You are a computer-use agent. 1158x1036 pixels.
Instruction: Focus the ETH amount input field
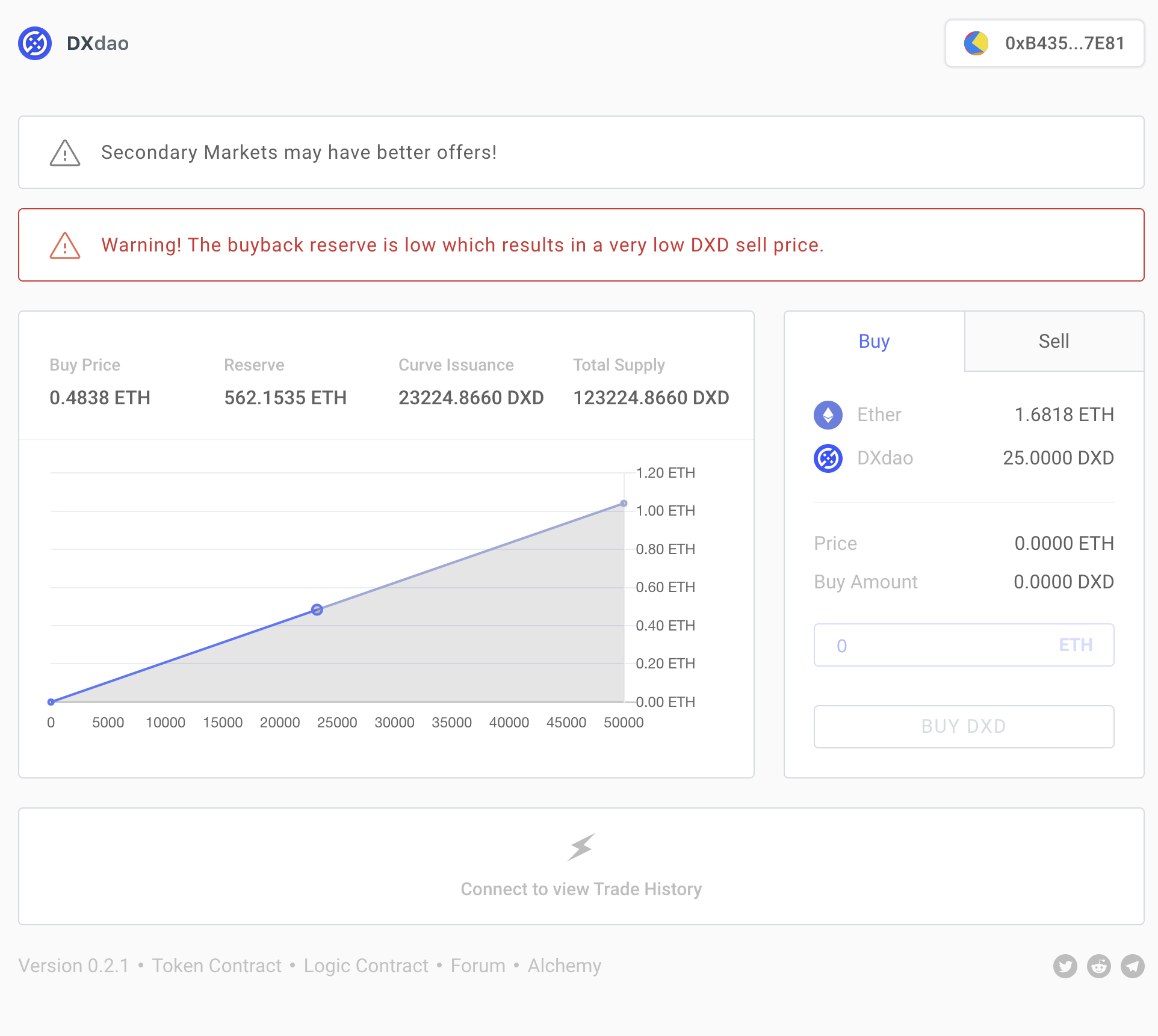pyautogui.click(x=945, y=645)
